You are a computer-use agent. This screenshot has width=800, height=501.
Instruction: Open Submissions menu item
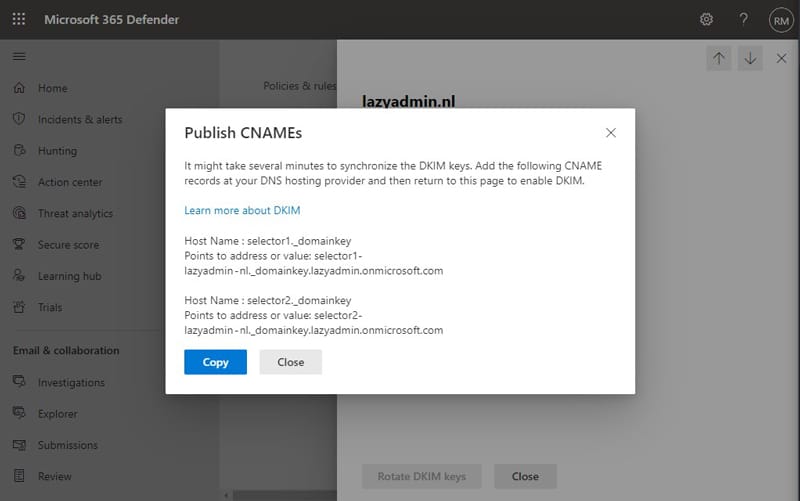67,445
